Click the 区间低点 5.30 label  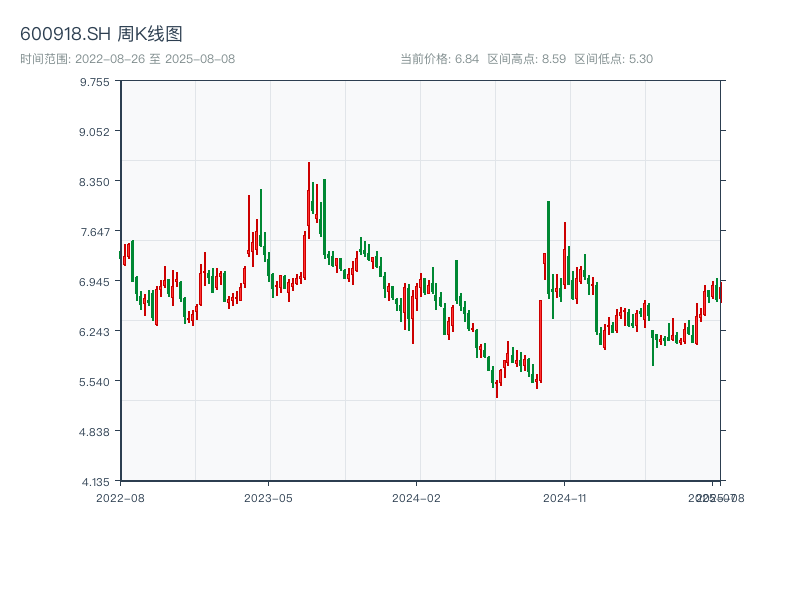click(613, 59)
